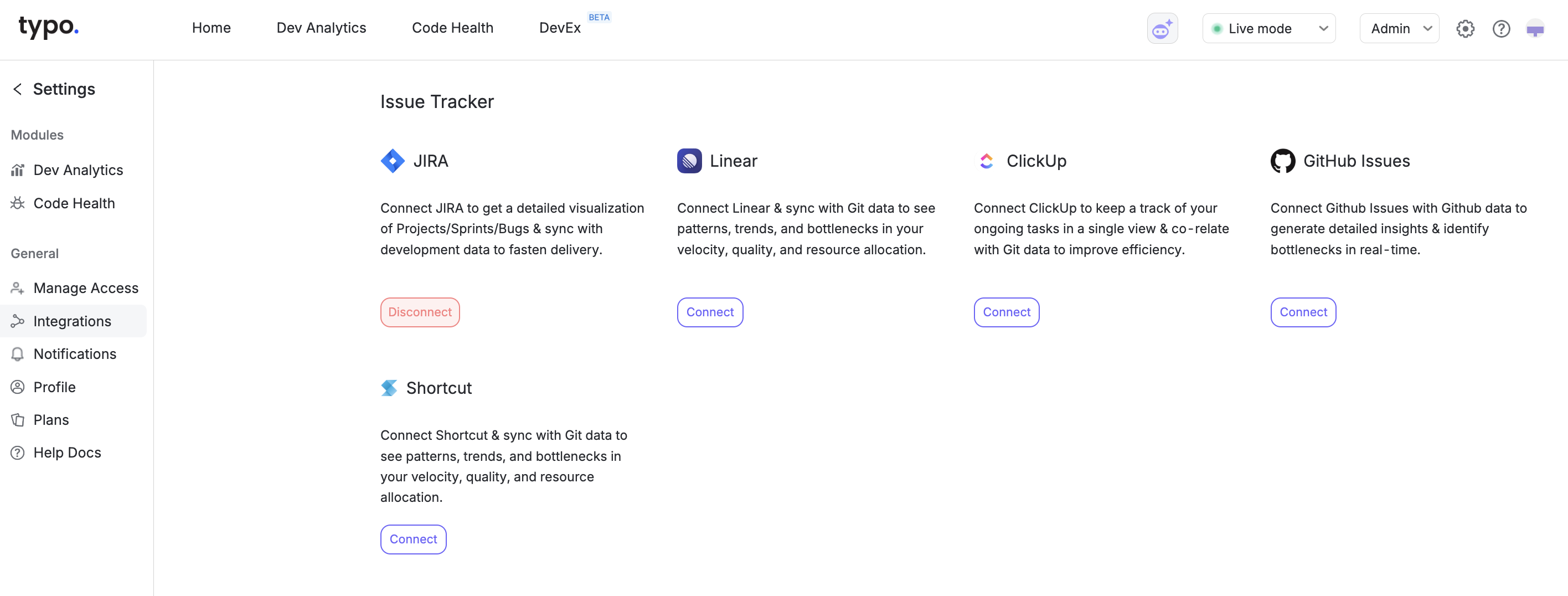Click the JIRA title text
Viewport: 1568px width, 596px height.
tap(431, 161)
